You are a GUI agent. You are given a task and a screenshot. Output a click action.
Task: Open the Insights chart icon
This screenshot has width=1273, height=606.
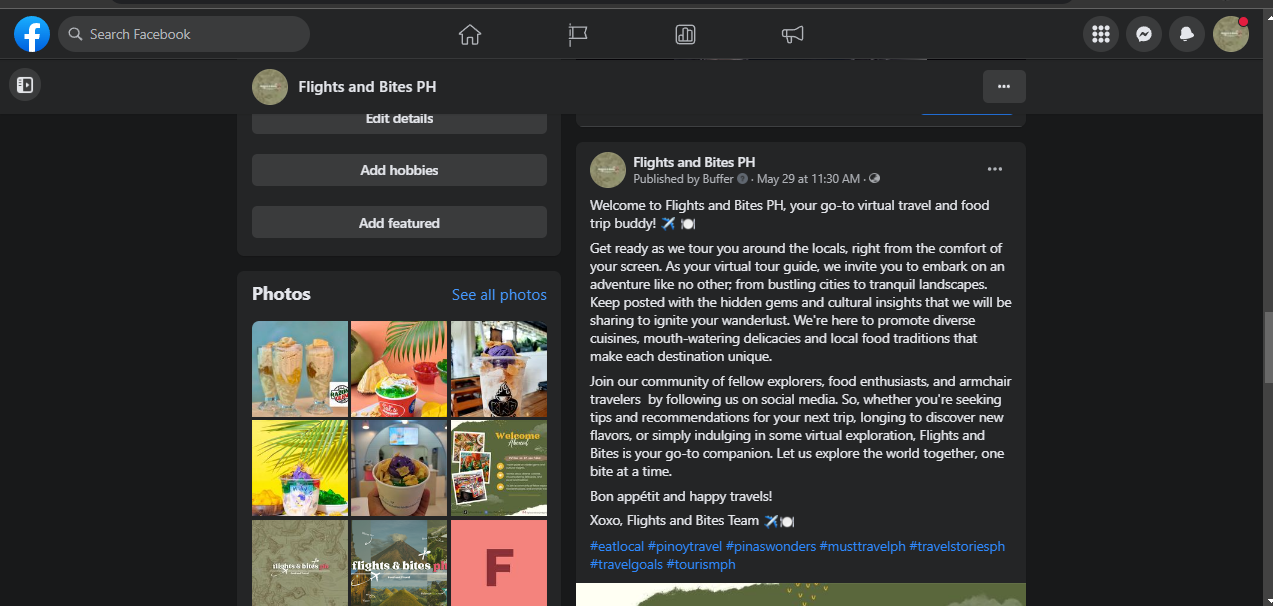pyautogui.click(x=685, y=35)
